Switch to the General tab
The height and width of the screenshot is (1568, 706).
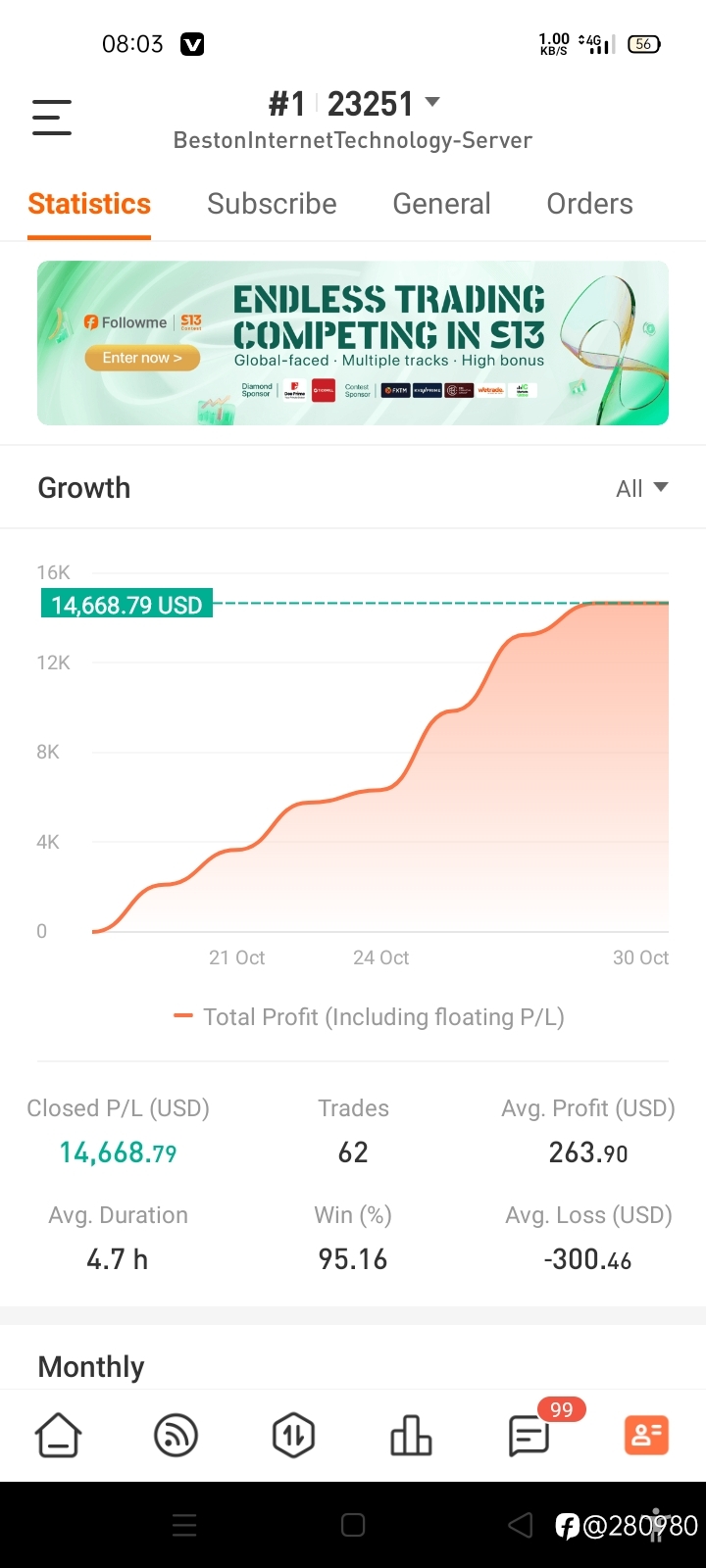click(441, 204)
